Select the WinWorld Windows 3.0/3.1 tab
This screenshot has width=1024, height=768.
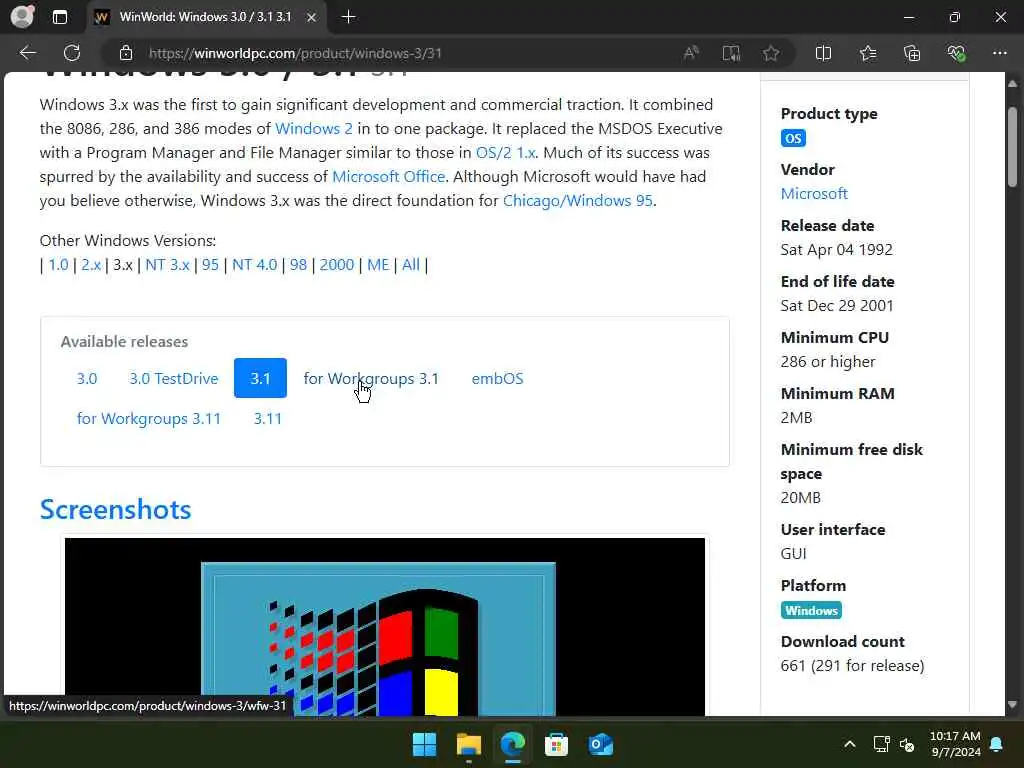click(206, 17)
